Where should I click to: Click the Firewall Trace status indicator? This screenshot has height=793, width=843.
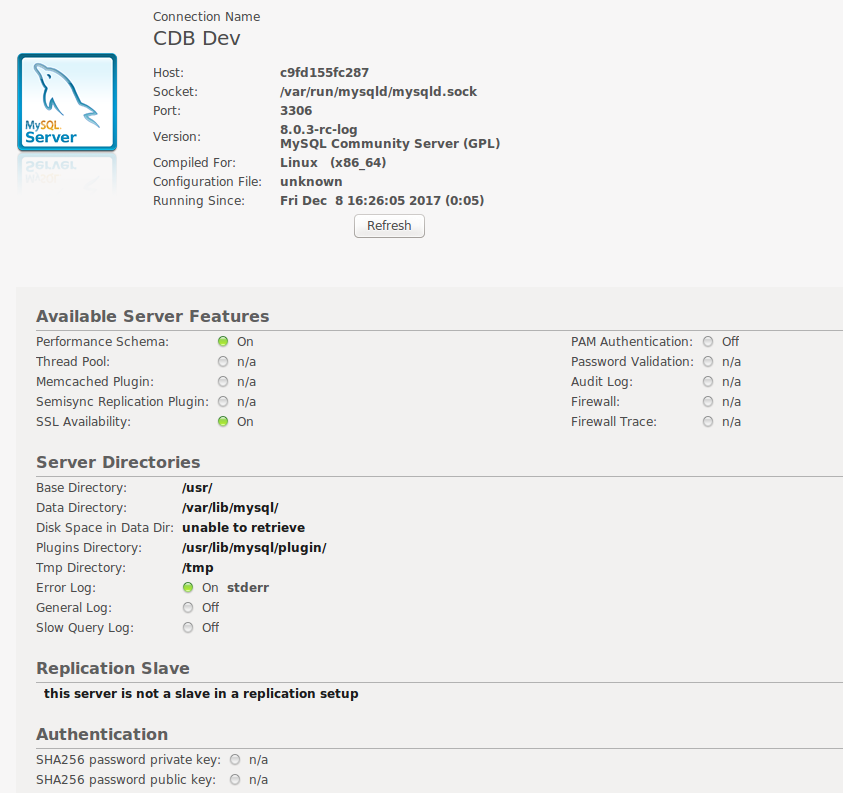pyautogui.click(x=708, y=421)
